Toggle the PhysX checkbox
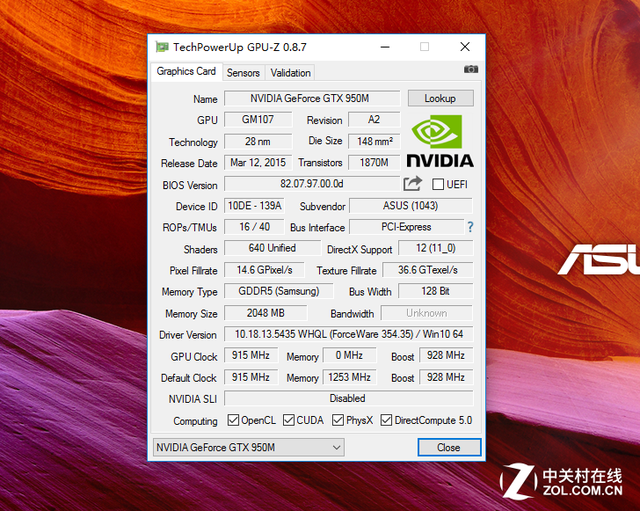 coord(338,420)
